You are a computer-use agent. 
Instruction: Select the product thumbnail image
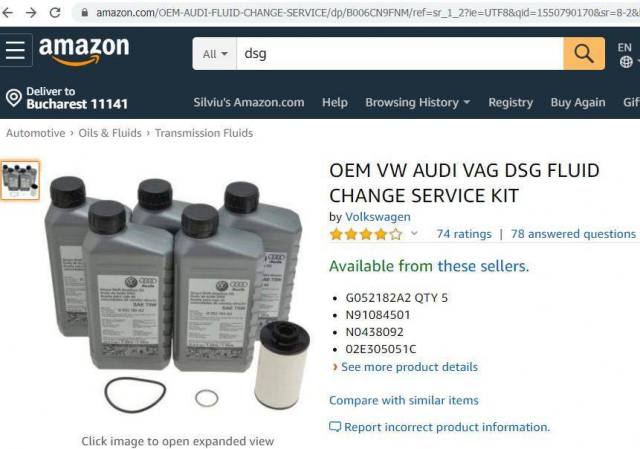pyautogui.click(x=20, y=180)
